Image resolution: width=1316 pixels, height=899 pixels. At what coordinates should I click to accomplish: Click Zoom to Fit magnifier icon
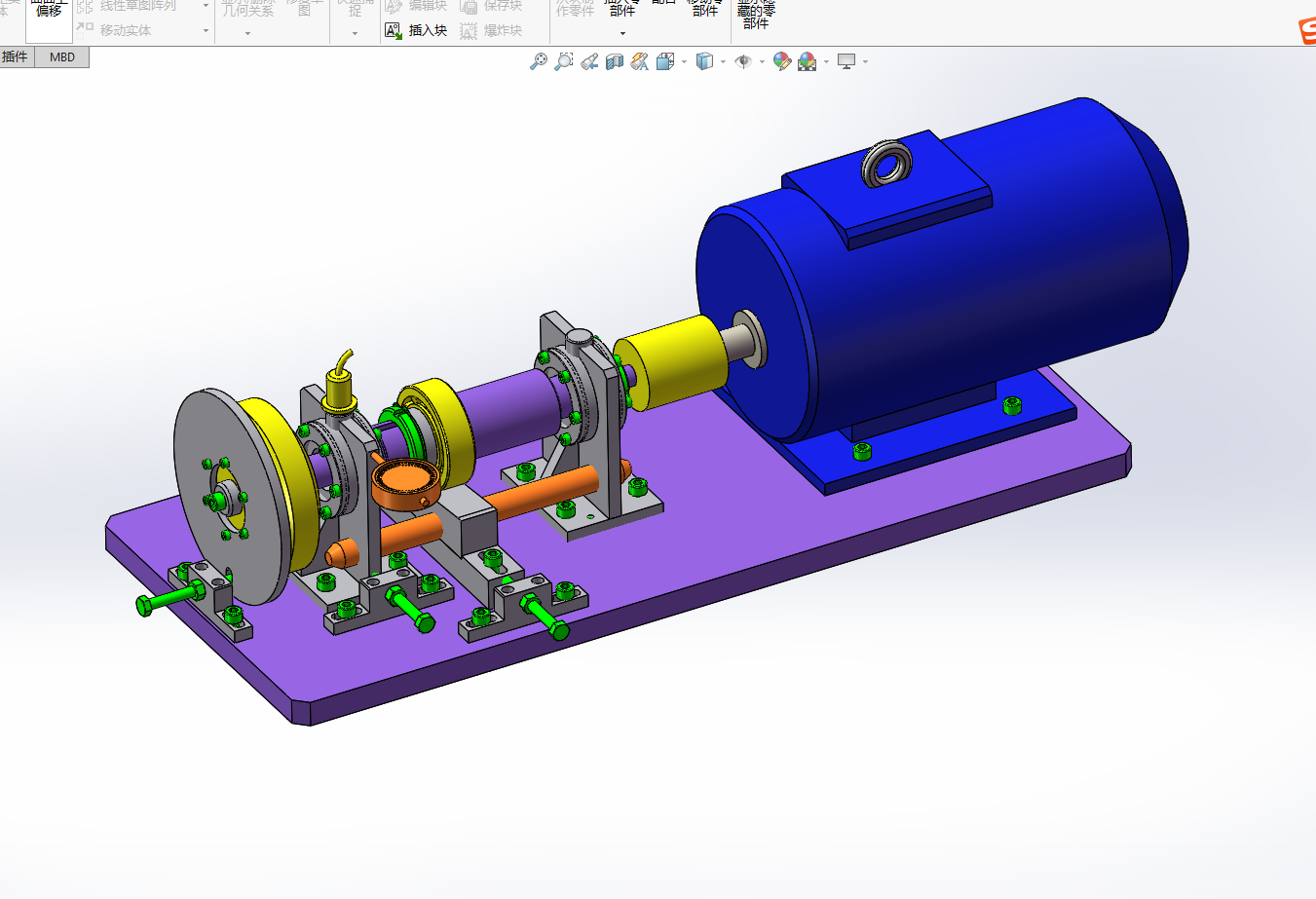[x=538, y=61]
